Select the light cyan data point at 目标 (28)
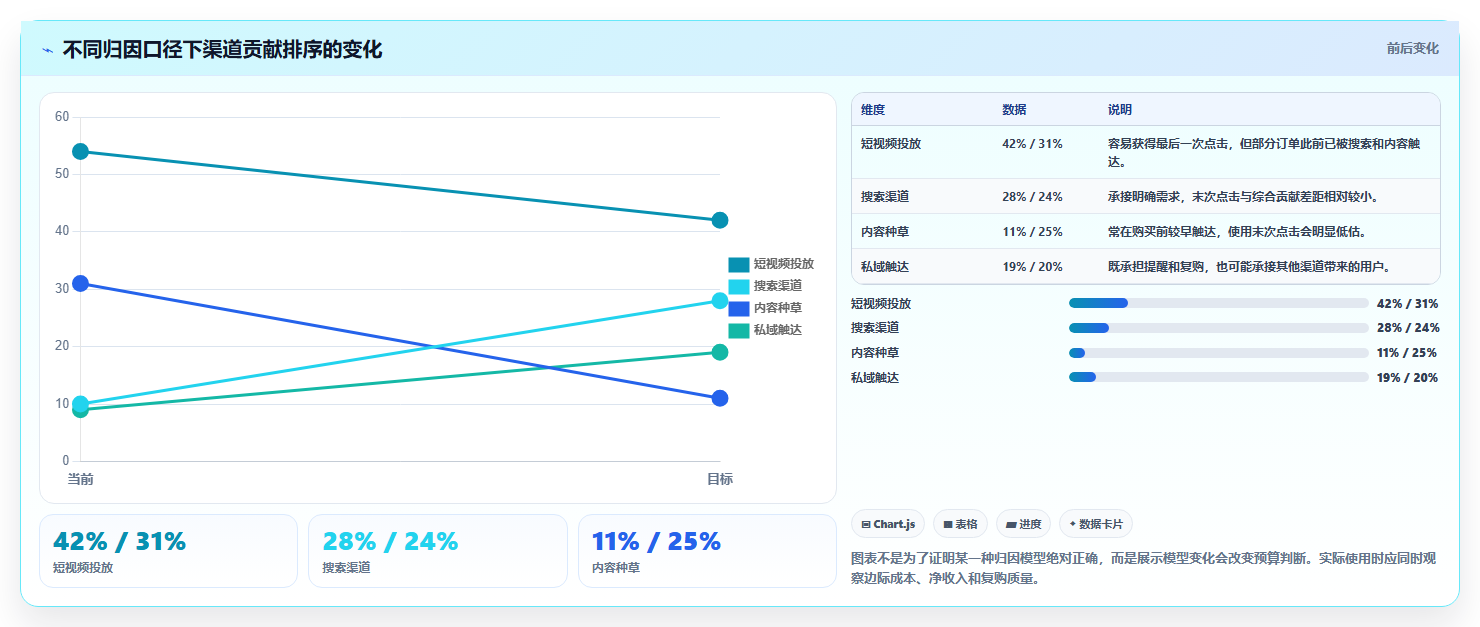The height and width of the screenshot is (627, 1480). pyautogui.click(x=720, y=301)
